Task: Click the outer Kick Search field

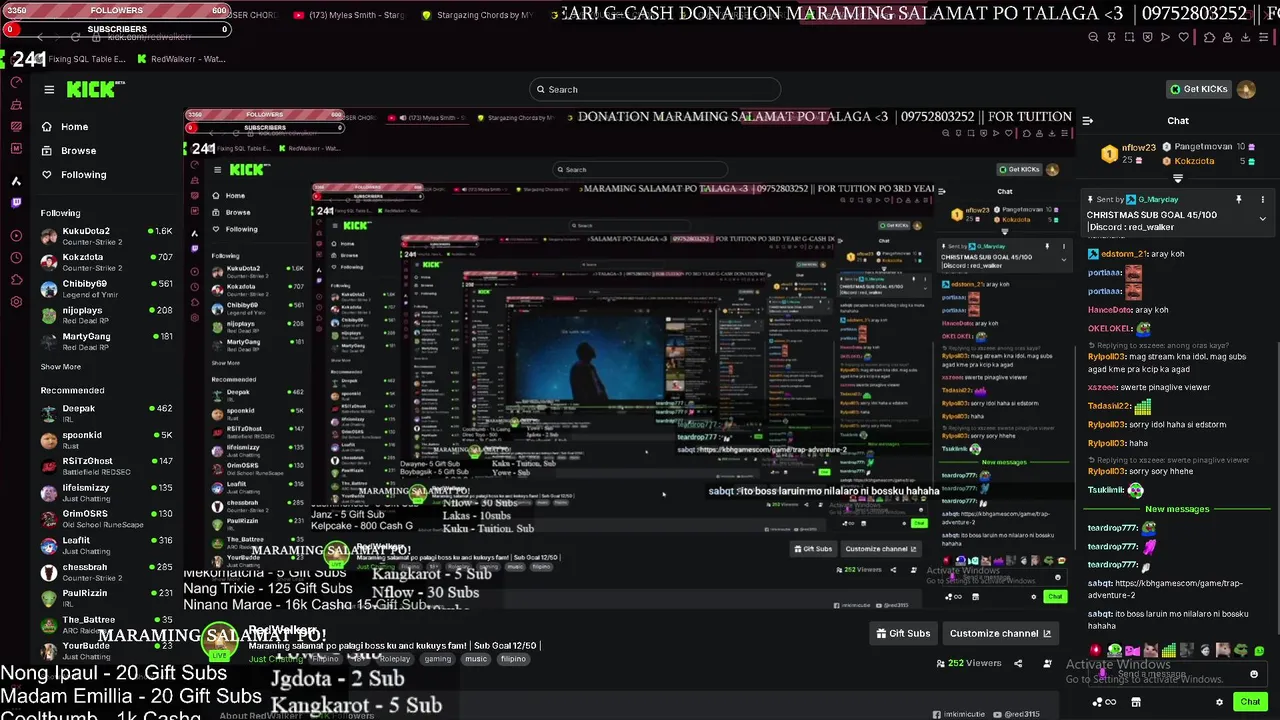Action: tap(655, 89)
